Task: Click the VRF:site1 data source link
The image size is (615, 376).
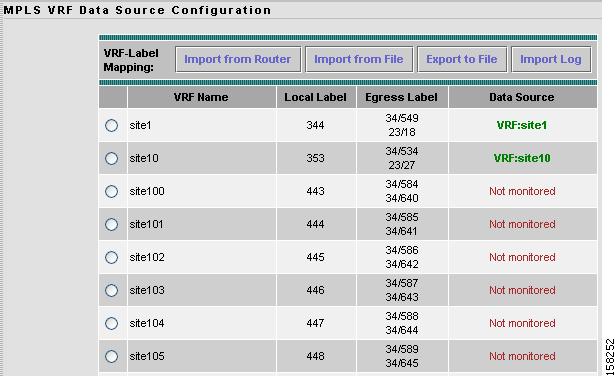Action: point(522,125)
